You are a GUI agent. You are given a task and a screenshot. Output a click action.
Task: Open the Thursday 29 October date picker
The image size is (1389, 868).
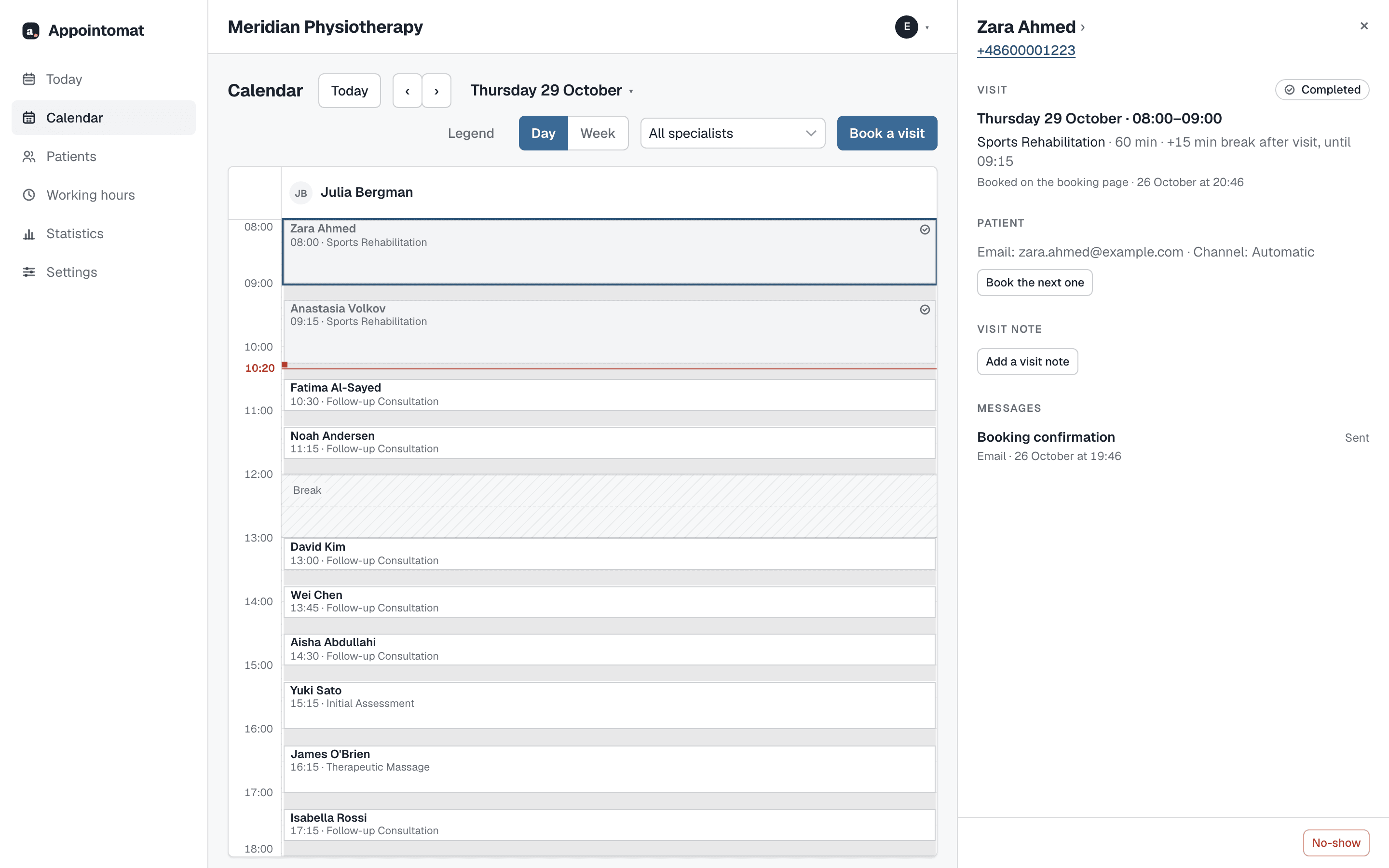[x=552, y=90]
